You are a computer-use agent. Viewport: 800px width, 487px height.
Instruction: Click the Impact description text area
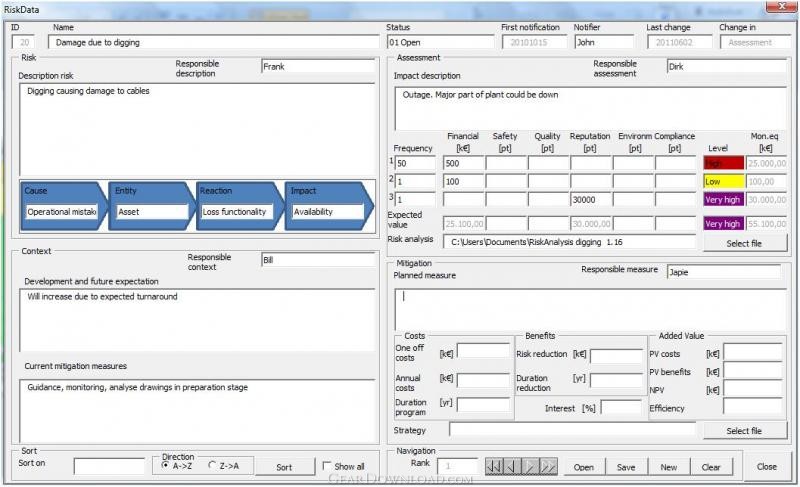[x=590, y=108]
